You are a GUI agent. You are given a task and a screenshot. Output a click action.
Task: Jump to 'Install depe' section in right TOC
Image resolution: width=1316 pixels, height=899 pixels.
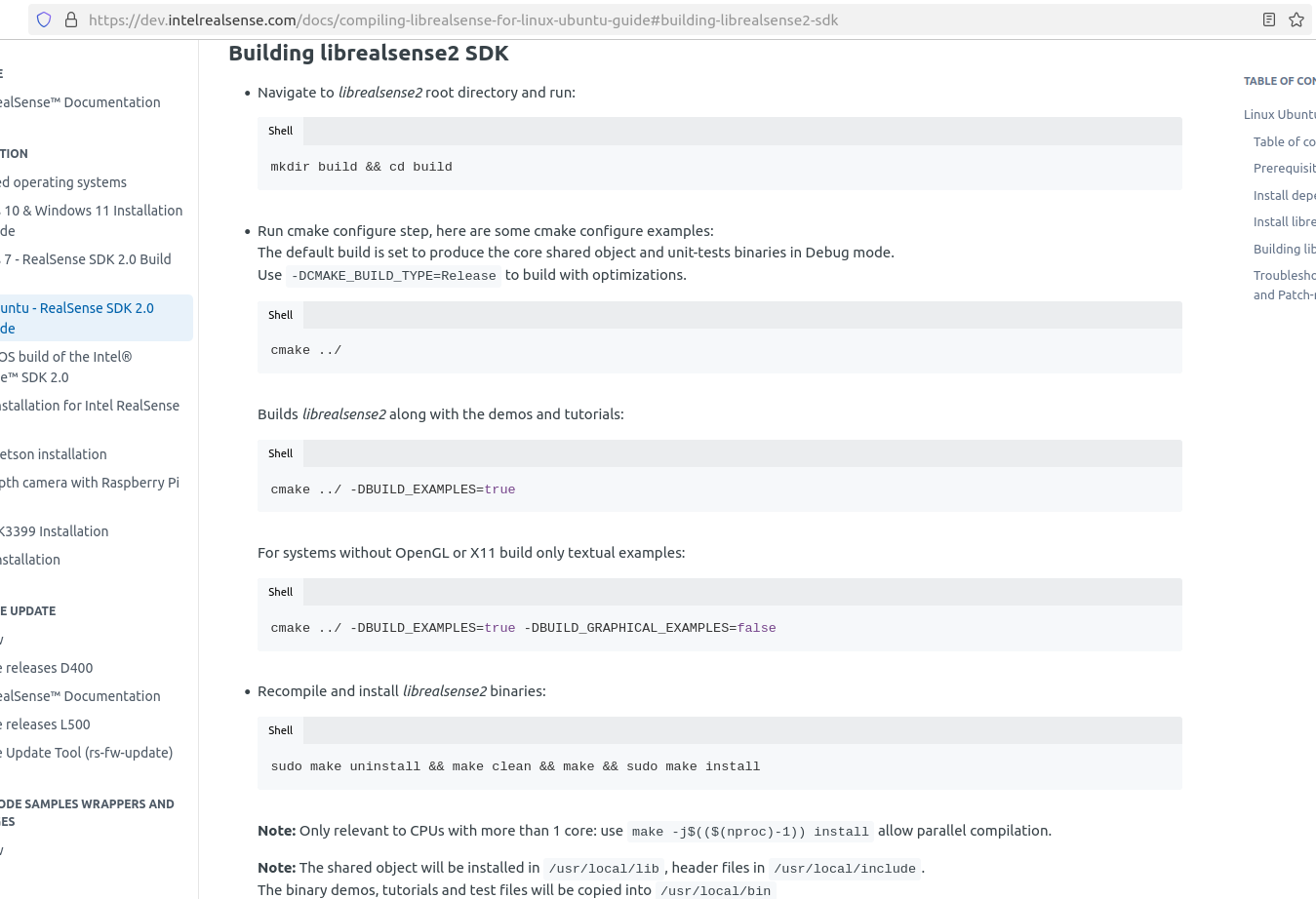coord(1285,196)
